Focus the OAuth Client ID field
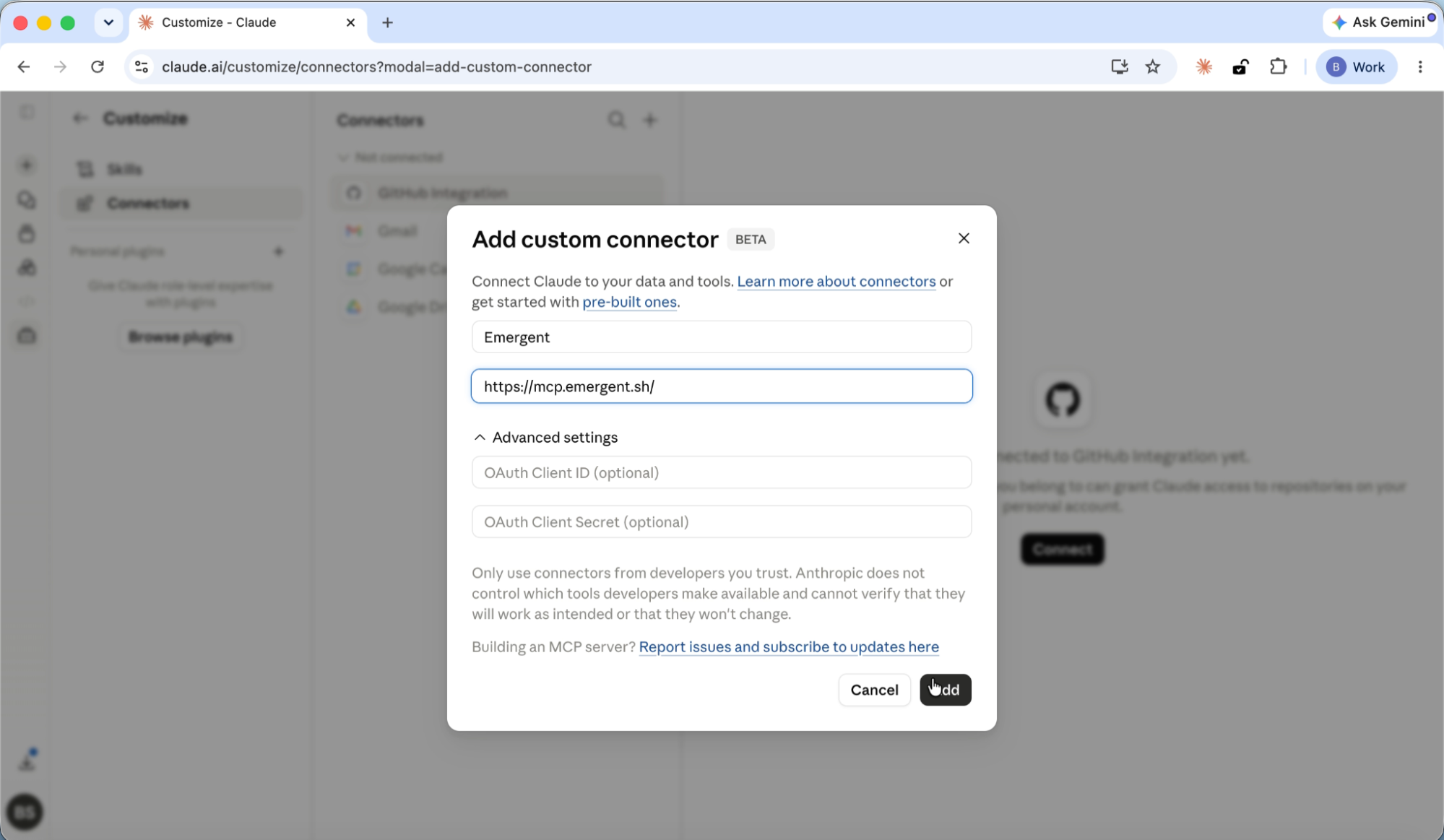Viewport: 1444px width, 840px height. click(x=721, y=472)
